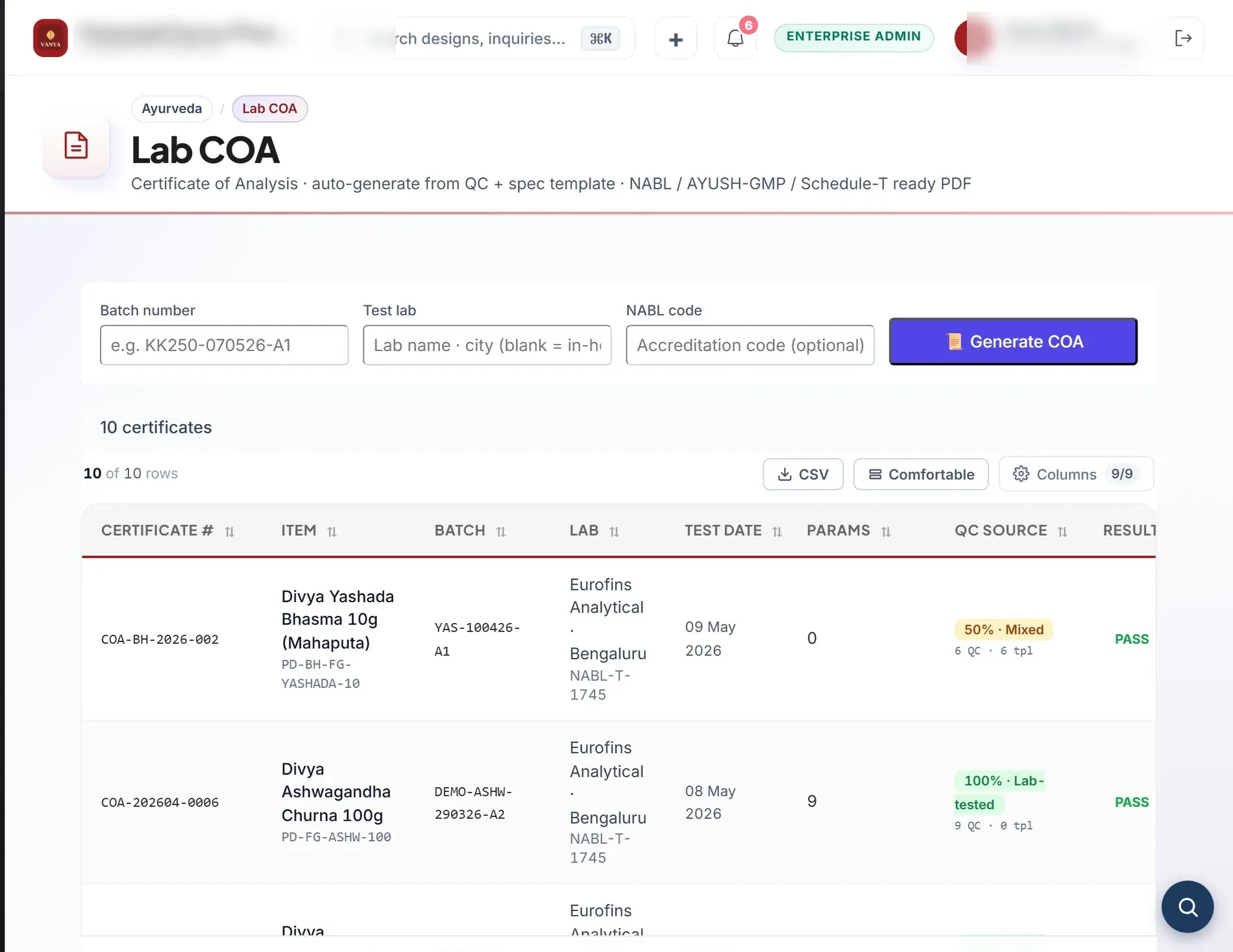Toggle Comfortable row density
The width and height of the screenshot is (1233, 952).
921,474
